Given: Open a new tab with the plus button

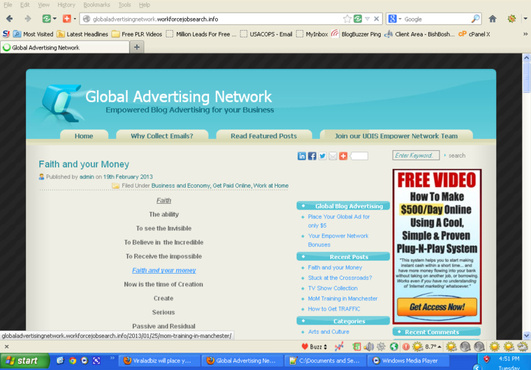Looking at the screenshot, I should click(x=137, y=47).
